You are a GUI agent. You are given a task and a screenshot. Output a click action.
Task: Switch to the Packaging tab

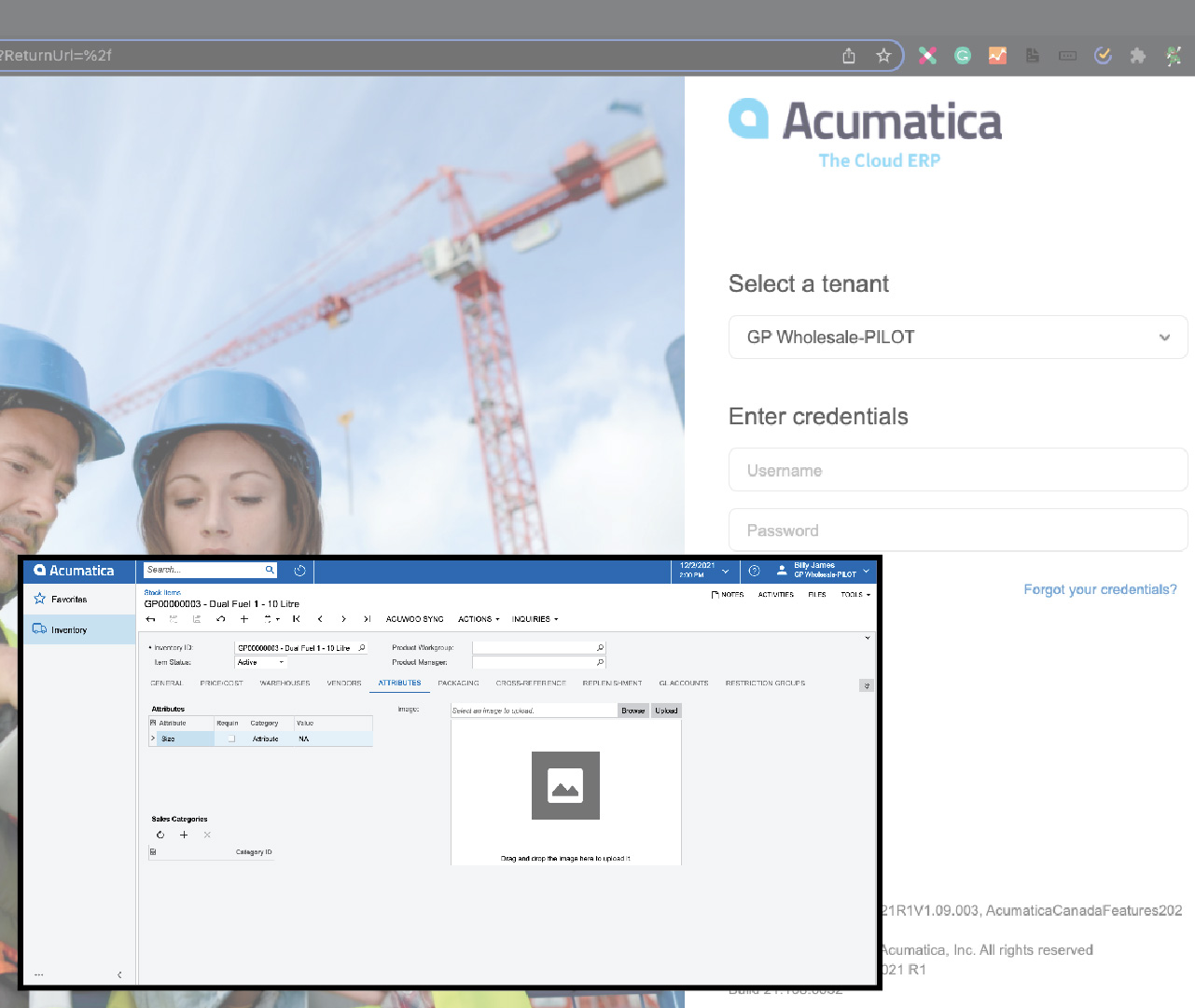click(x=458, y=684)
